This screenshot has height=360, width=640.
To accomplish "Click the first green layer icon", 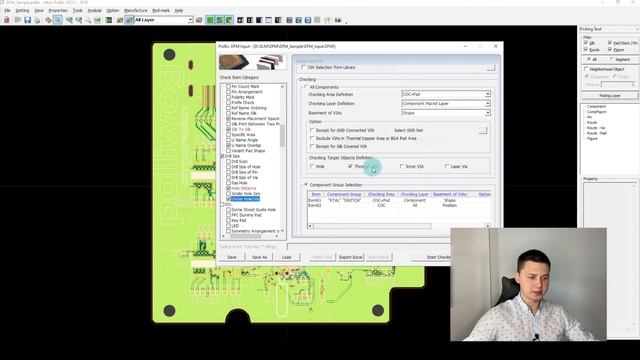I will (x=210, y=20).
